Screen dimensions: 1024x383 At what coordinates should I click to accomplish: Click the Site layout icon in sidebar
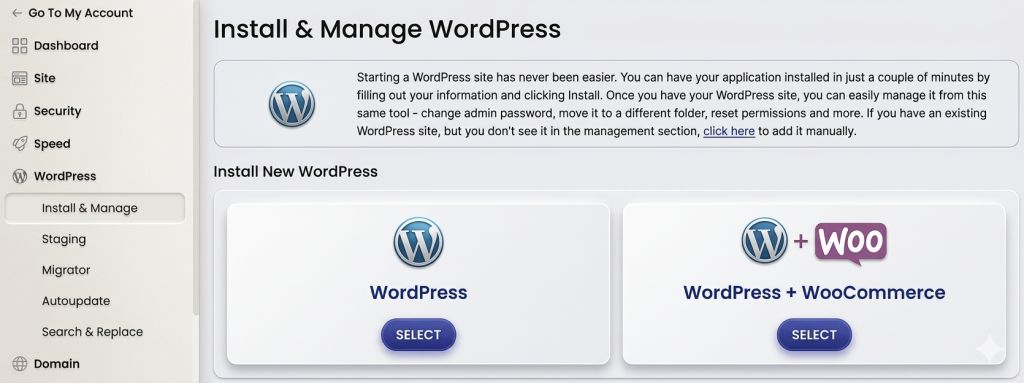pos(20,78)
